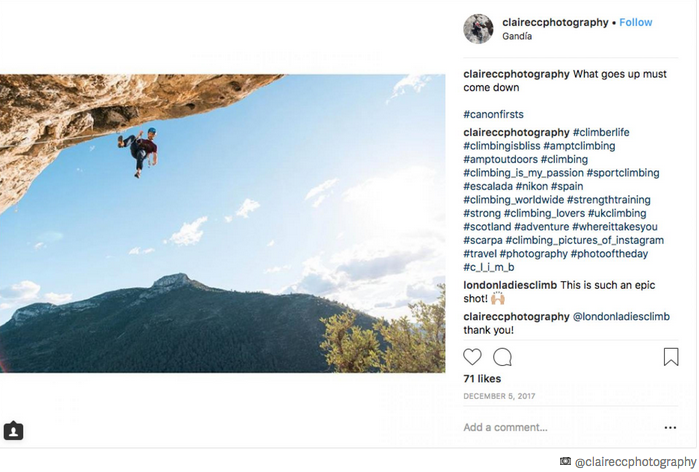
Task: View the 71 likes list
Action: [482, 380]
